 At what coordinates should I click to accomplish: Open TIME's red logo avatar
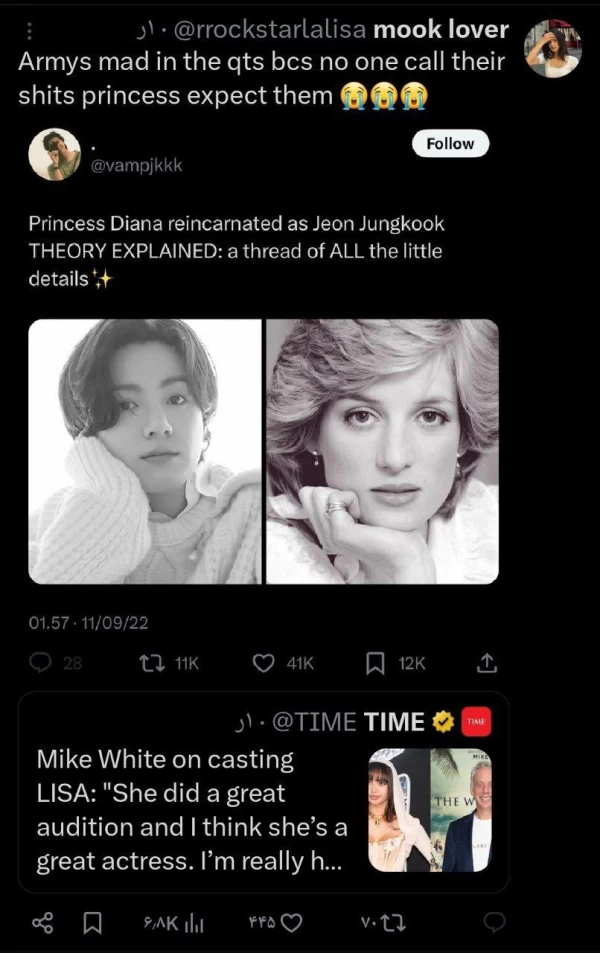coord(476,721)
